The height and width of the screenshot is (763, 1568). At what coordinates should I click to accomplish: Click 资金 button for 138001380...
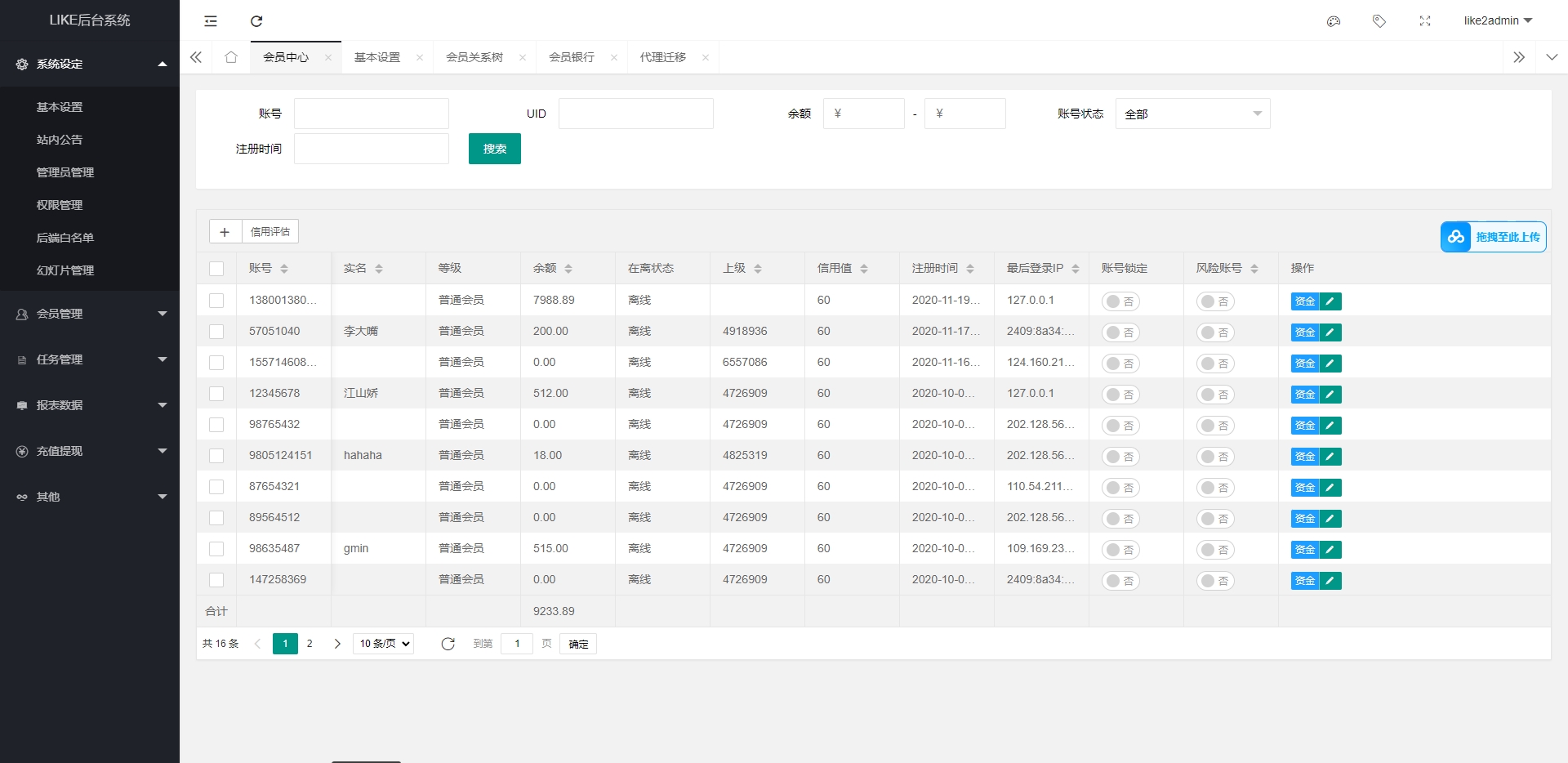pyautogui.click(x=1305, y=301)
